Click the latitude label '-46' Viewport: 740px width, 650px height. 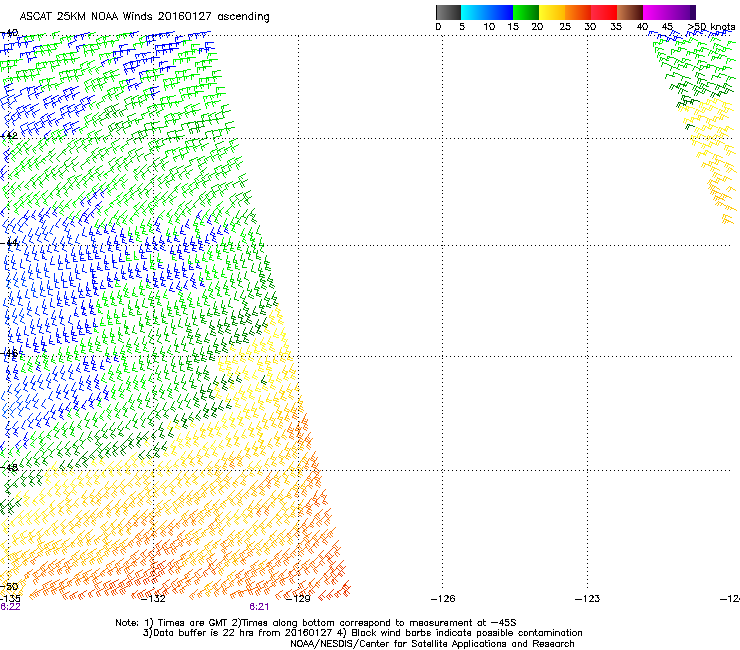tap(9, 353)
